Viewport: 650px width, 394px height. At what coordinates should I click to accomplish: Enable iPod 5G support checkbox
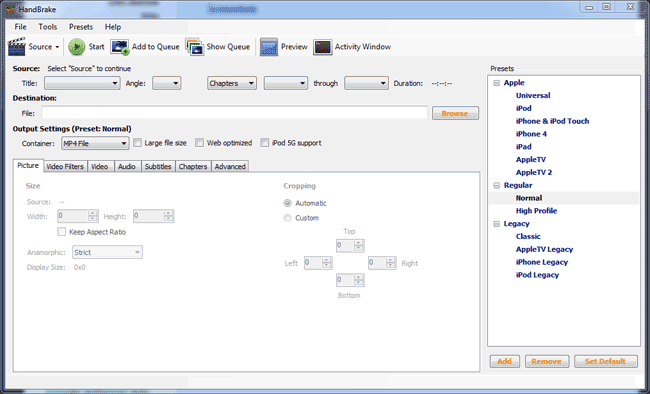[264, 143]
